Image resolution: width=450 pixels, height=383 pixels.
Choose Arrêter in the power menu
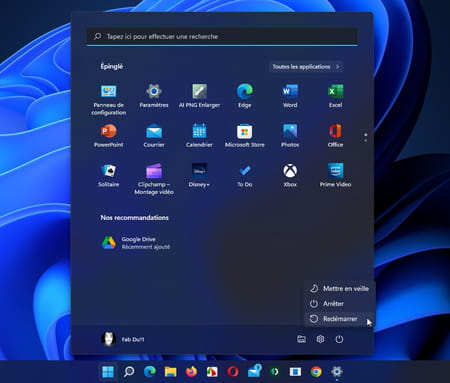pos(339,304)
